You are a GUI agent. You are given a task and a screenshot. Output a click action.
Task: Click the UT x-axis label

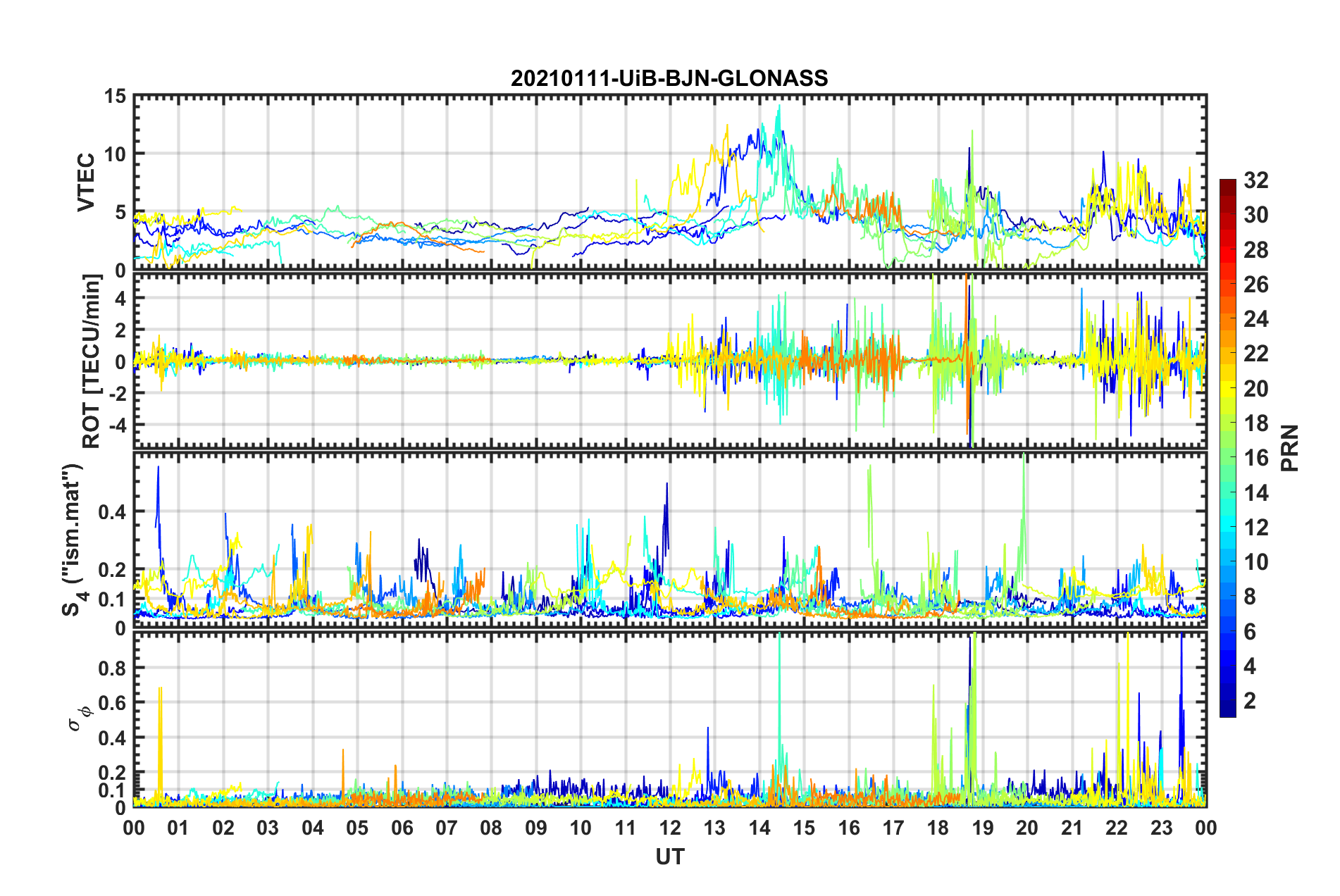pyautogui.click(x=670, y=857)
